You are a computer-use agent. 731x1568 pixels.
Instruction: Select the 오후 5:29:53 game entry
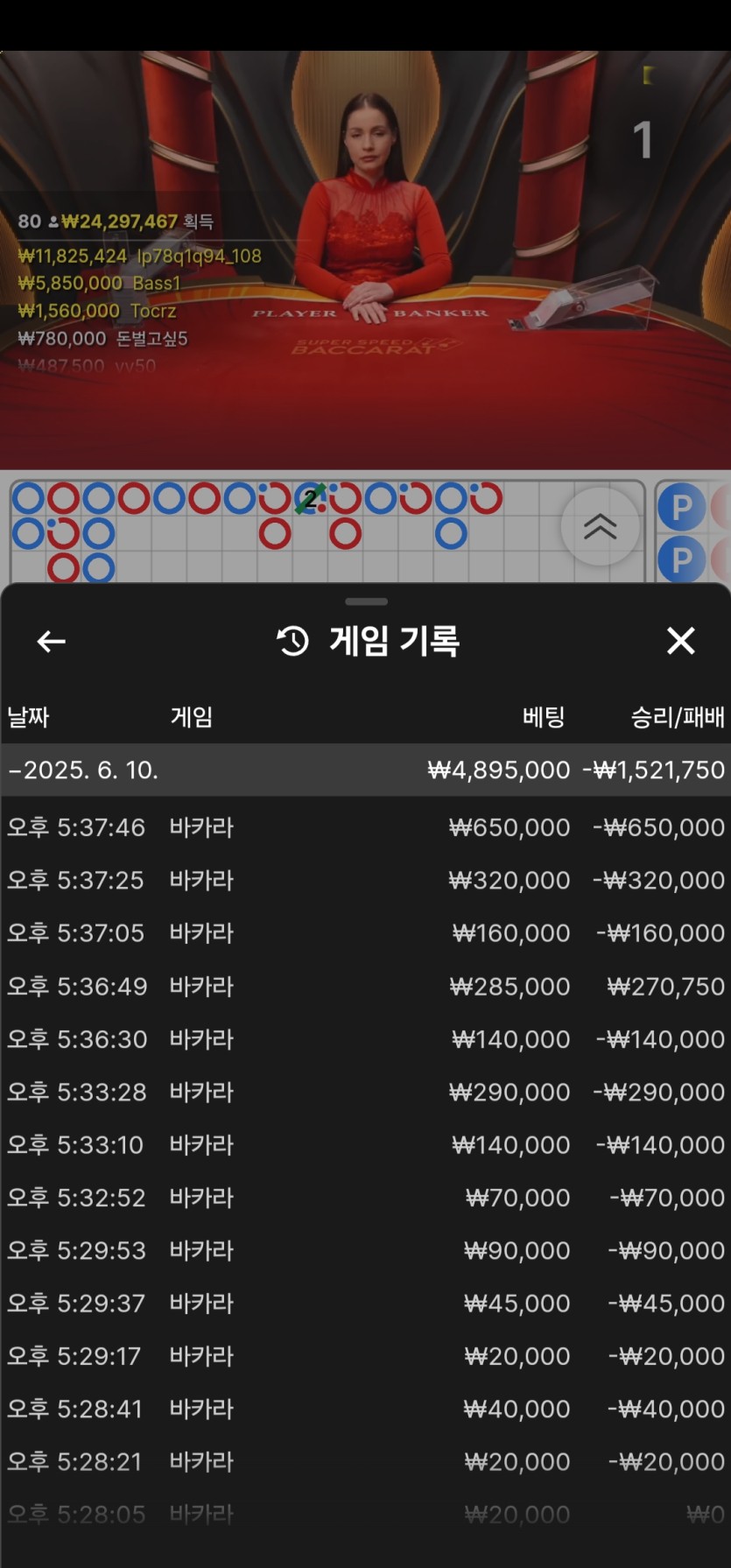[x=366, y=1250]
